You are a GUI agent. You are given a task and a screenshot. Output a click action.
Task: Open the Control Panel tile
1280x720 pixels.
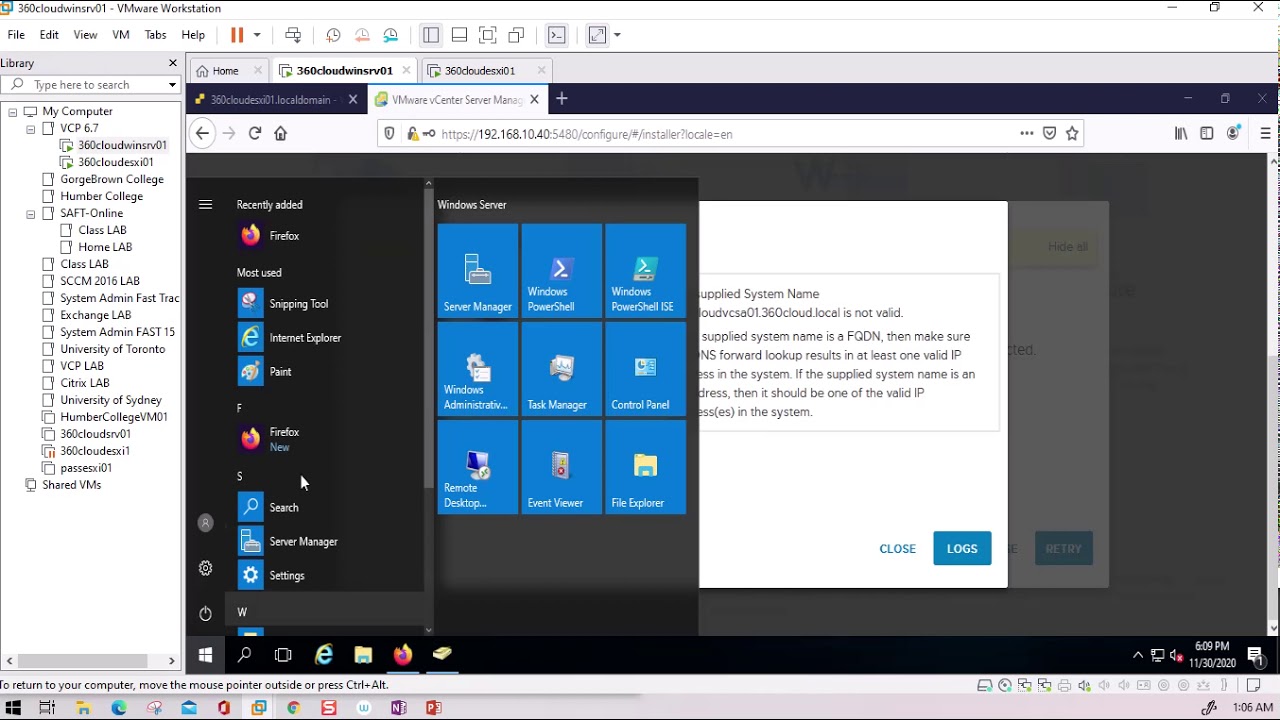tap(646, 369)
